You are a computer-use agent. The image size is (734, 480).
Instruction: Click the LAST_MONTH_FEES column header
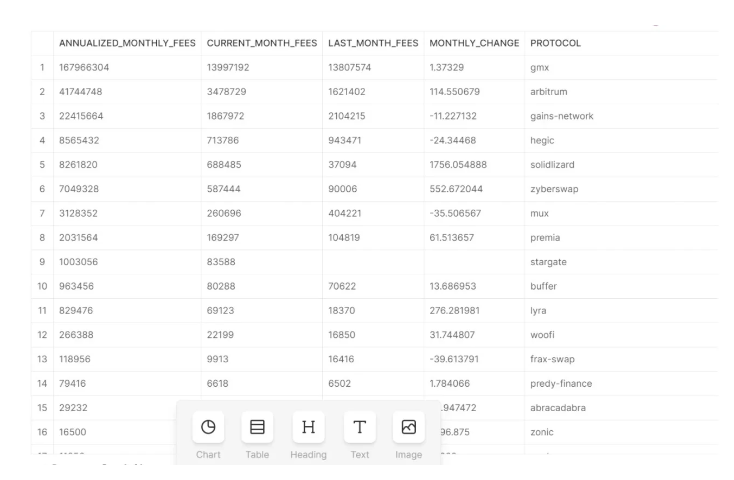(x=373, y=43)
